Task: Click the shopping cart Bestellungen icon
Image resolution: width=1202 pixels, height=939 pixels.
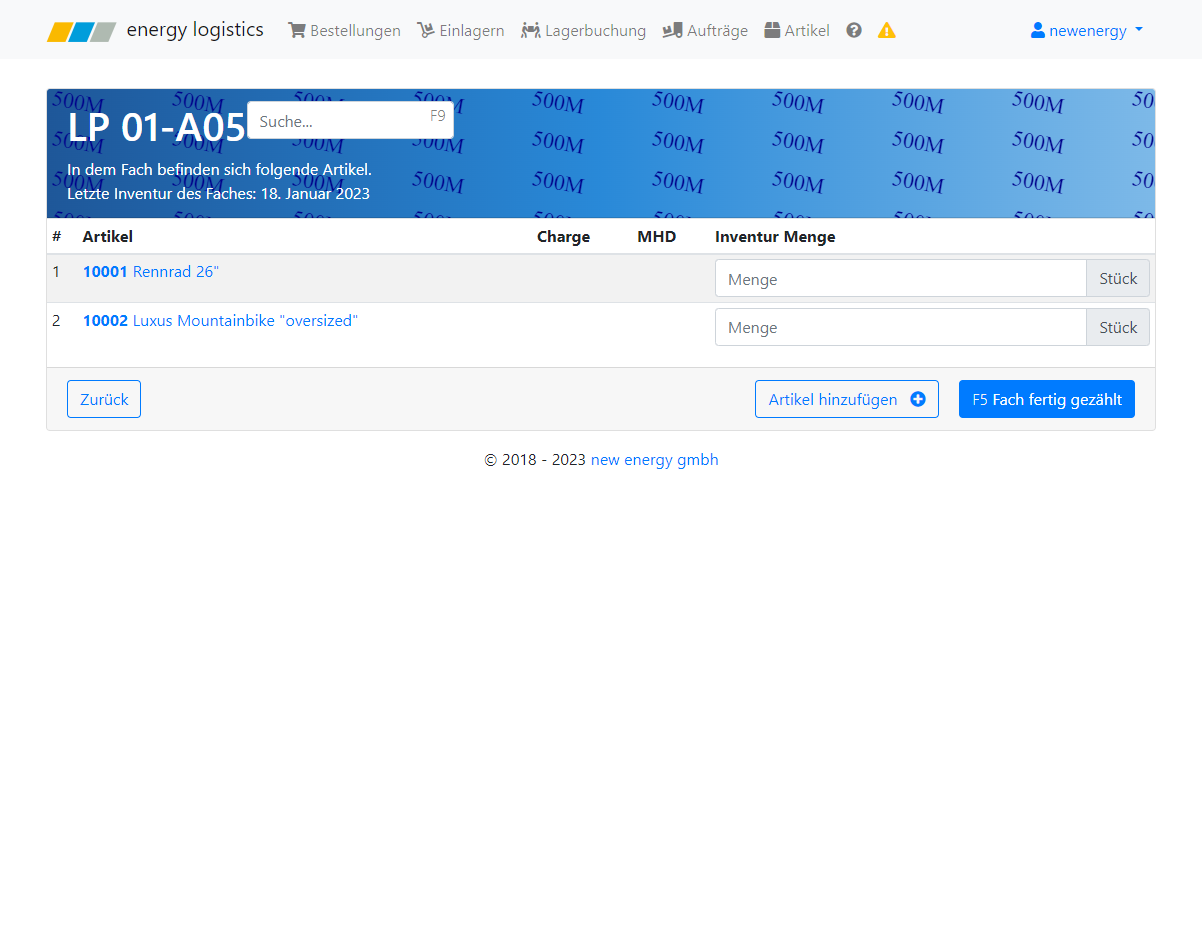Action: tap(297, 30)
